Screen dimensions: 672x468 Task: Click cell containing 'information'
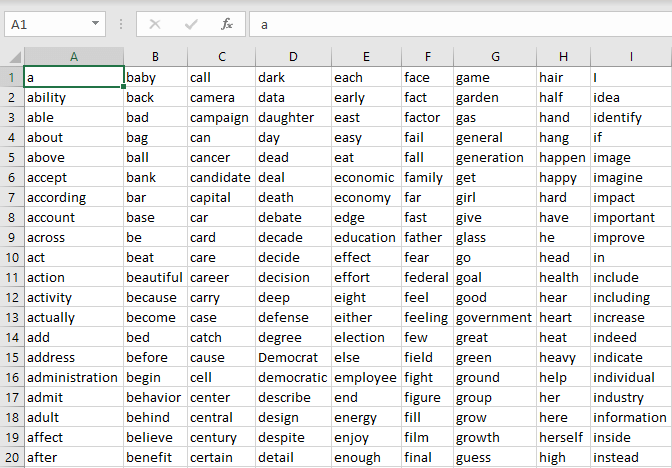click(631, 417)
